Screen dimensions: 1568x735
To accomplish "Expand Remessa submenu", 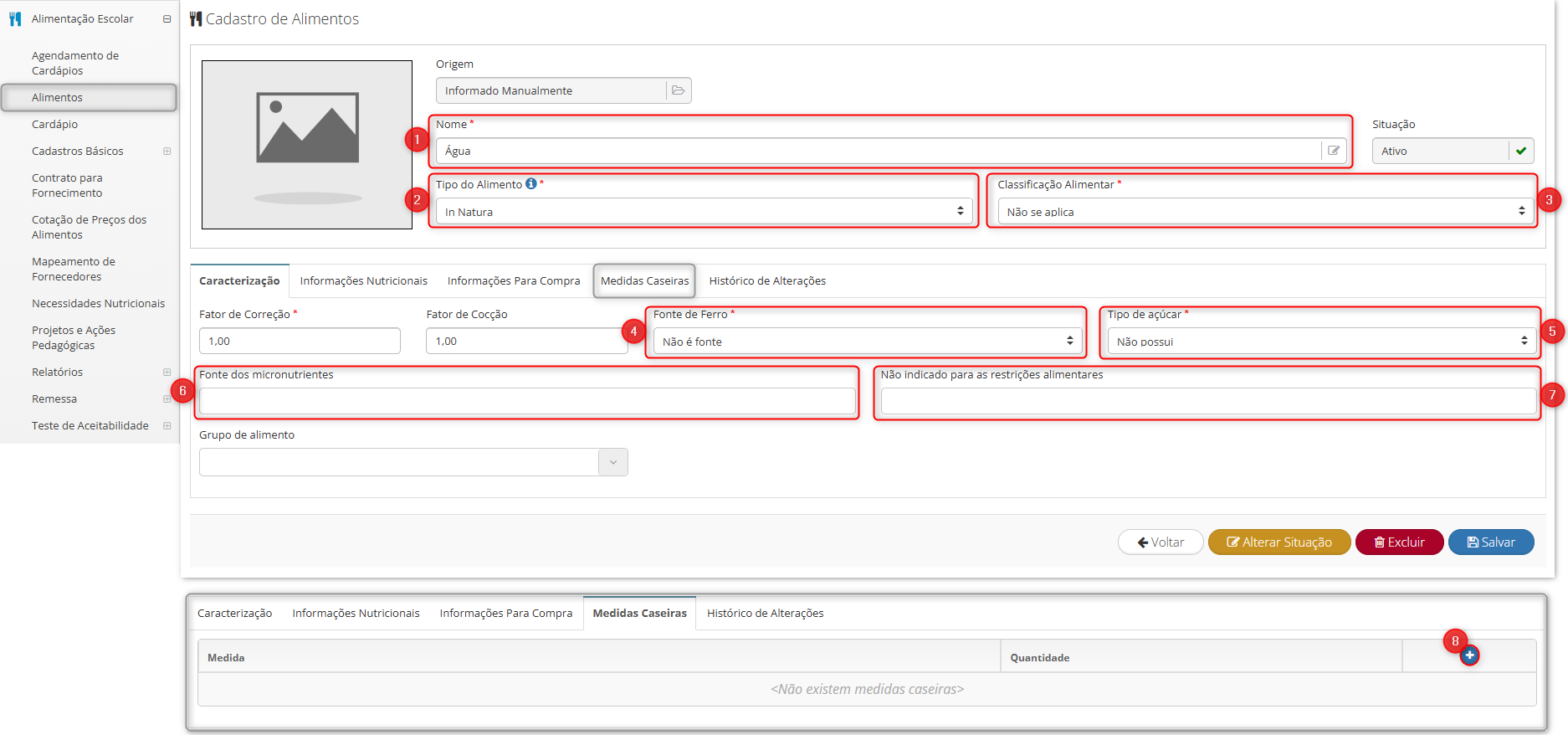I will pos(167,399).
